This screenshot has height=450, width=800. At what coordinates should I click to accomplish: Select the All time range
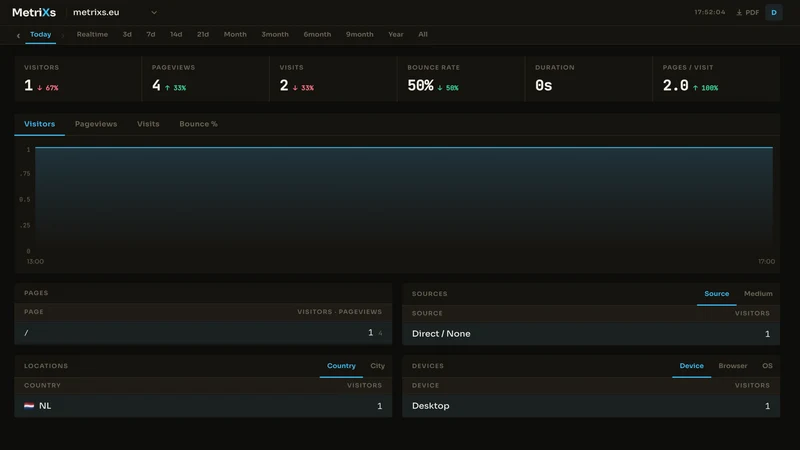423,34
